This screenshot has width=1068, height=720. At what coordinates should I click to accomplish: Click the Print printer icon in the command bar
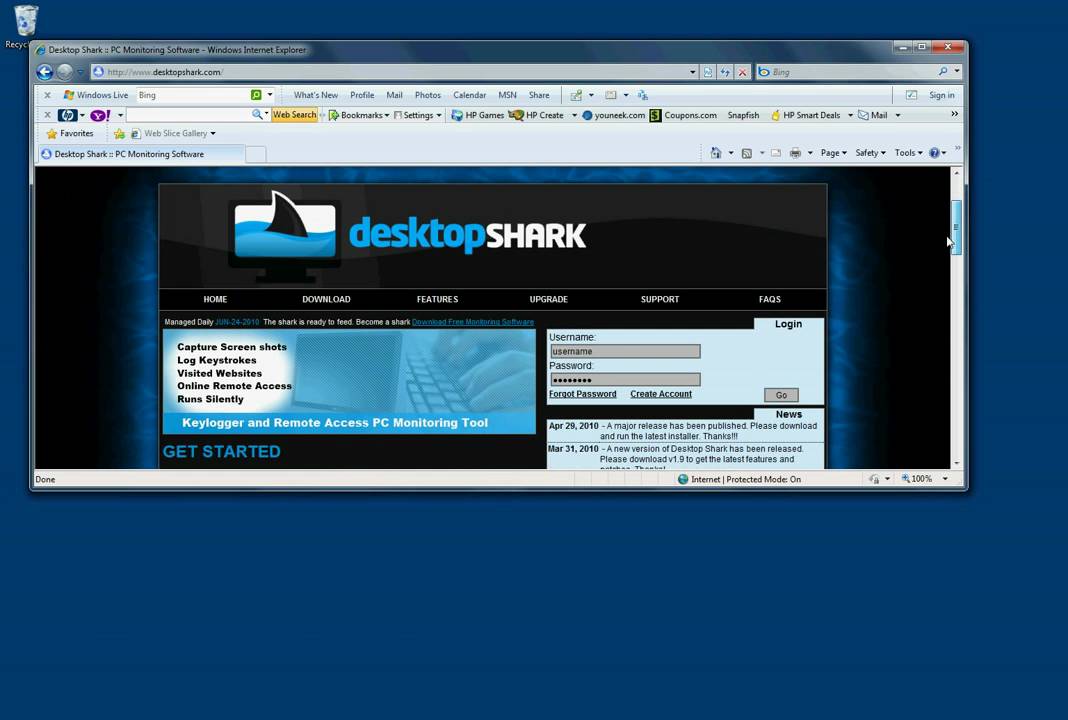[795, 153]
